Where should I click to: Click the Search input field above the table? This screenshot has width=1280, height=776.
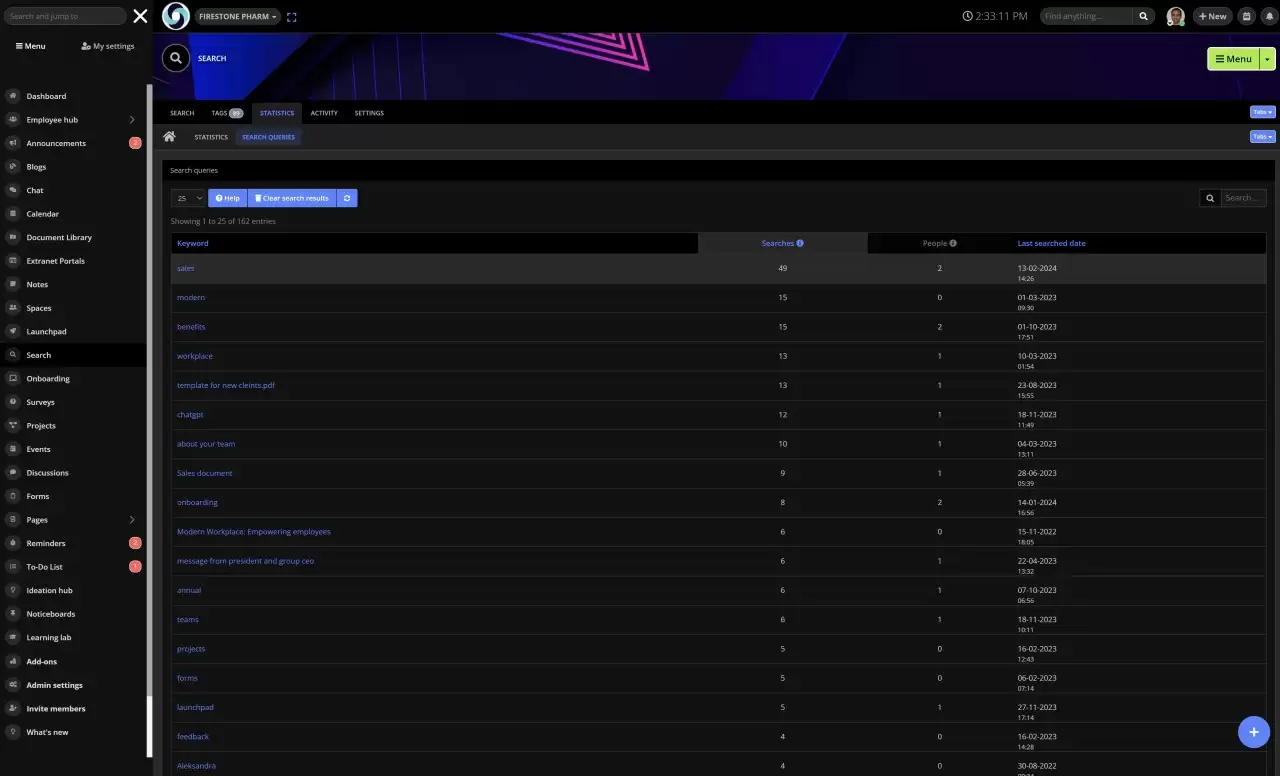1243,197
